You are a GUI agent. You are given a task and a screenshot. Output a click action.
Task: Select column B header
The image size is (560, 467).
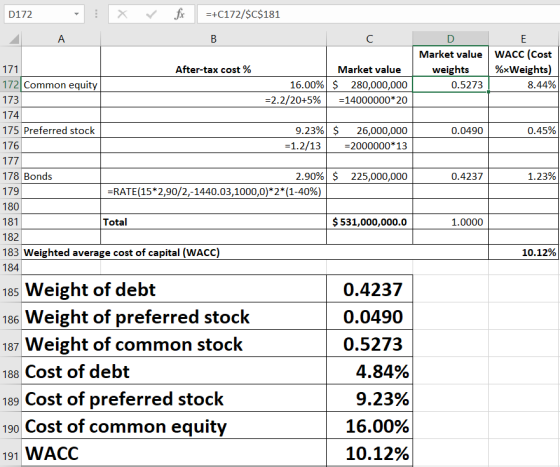point(213,39)
